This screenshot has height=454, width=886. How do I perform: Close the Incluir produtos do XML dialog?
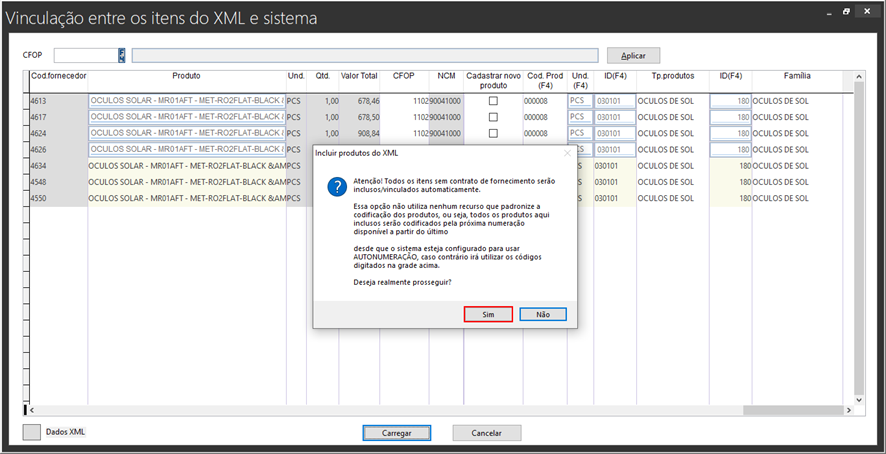pos(567,153)
